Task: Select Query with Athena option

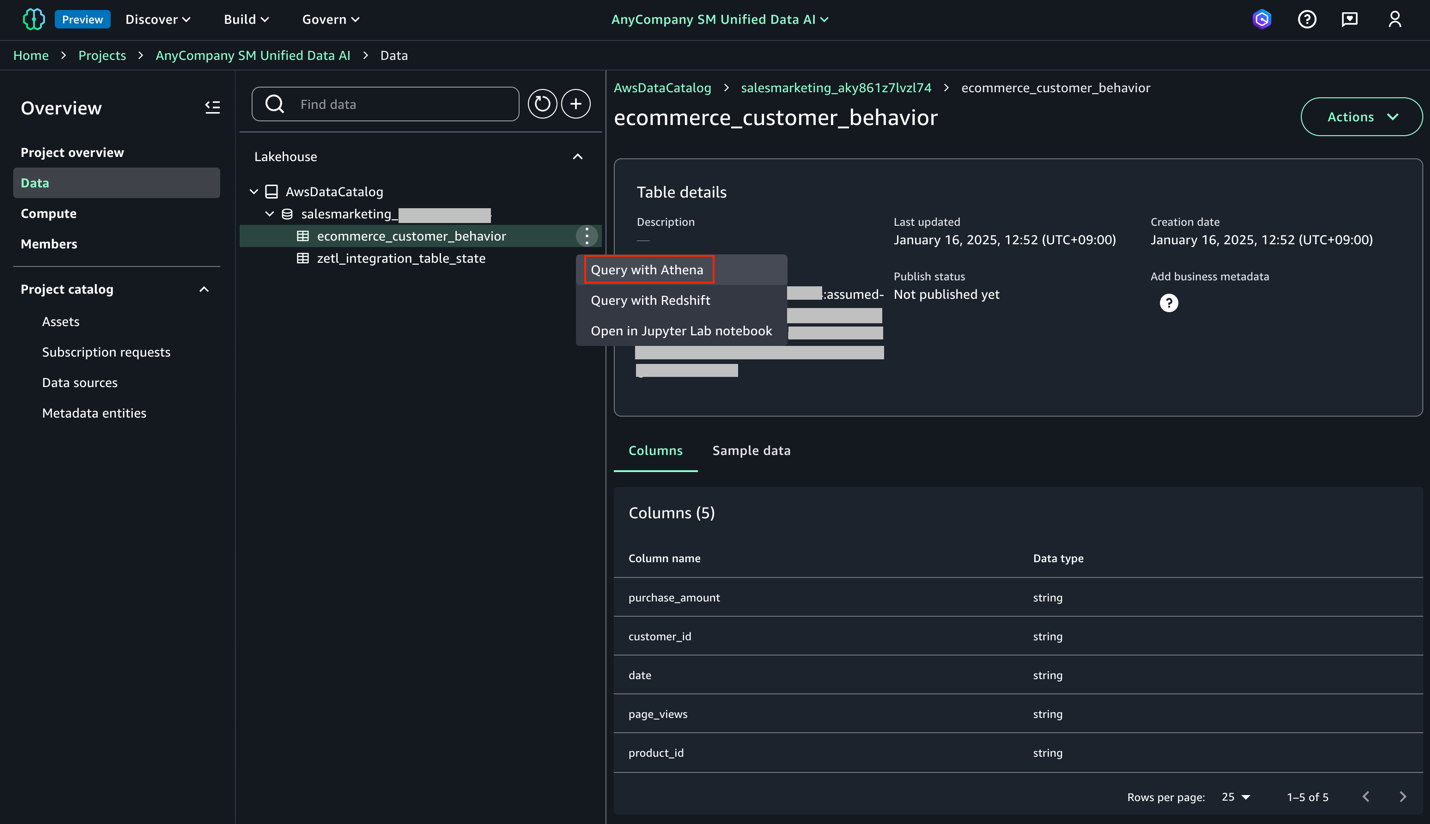Action: [648, 269]
